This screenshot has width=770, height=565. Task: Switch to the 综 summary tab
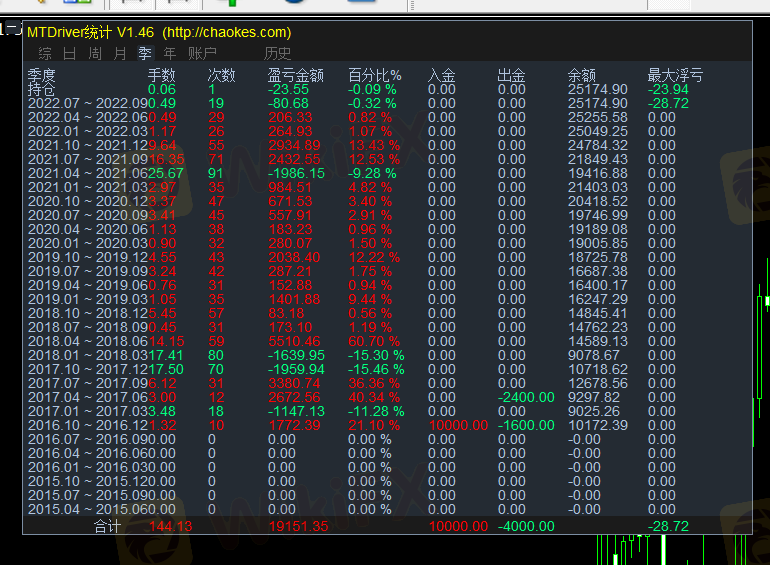[45, 53]
